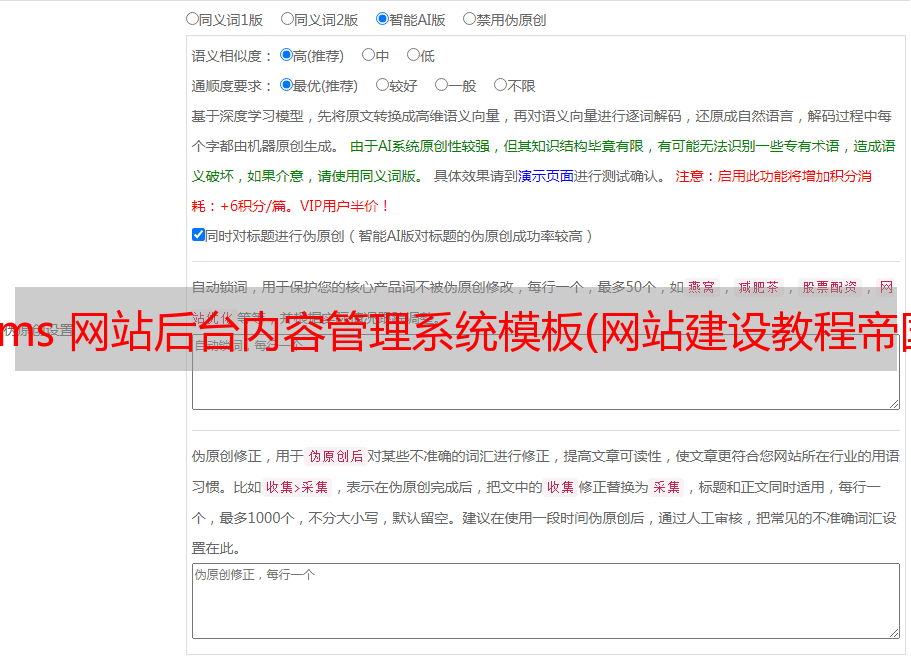The width and height of the screenshot is (911, 658).
Task: Click the red 注意 points warning text
Action: pyautogui.click(x=531, y=191)
